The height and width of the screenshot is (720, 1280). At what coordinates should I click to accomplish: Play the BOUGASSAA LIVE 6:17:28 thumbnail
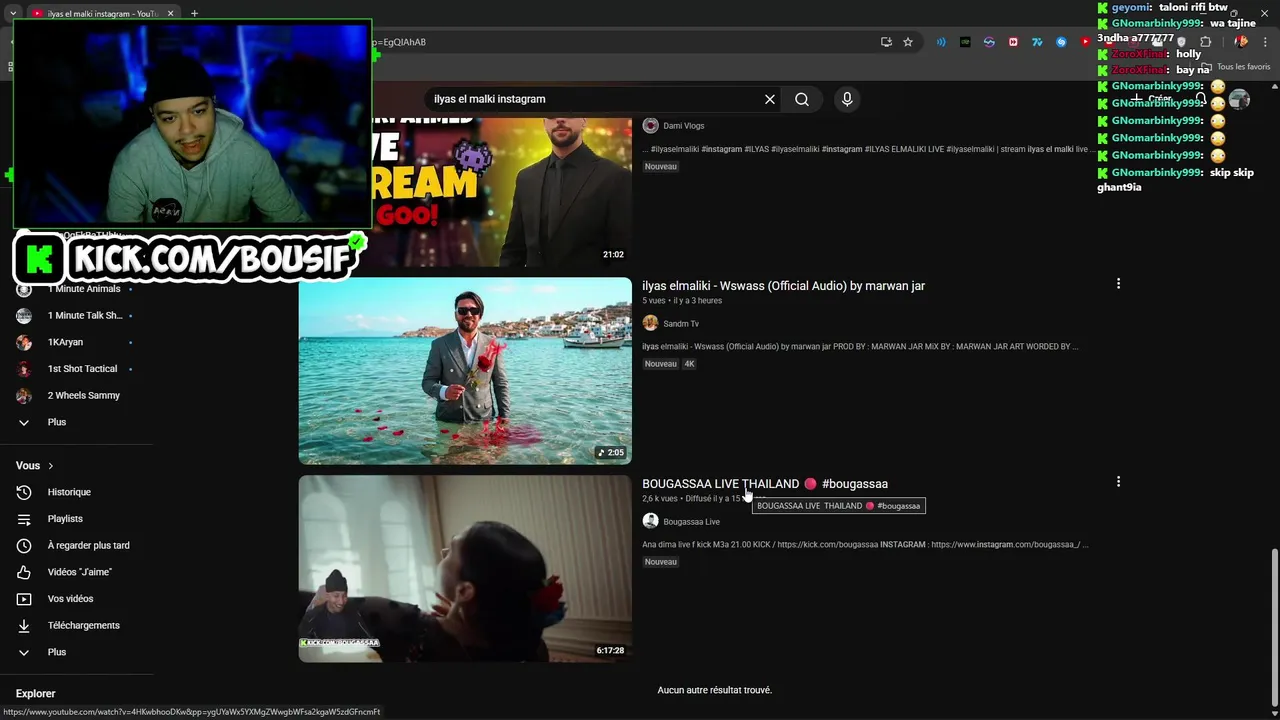[465, 568]
